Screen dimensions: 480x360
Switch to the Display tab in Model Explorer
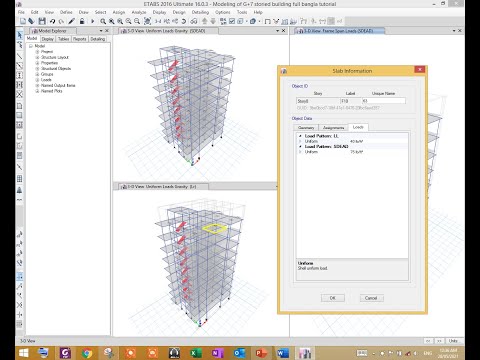tap(47, 39)
